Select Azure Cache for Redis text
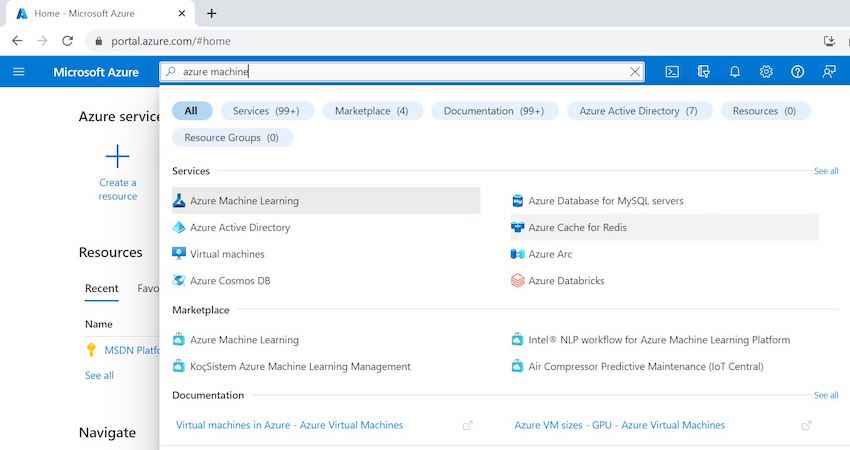Viewport: 850px width, 450px height. click(577, 227)
